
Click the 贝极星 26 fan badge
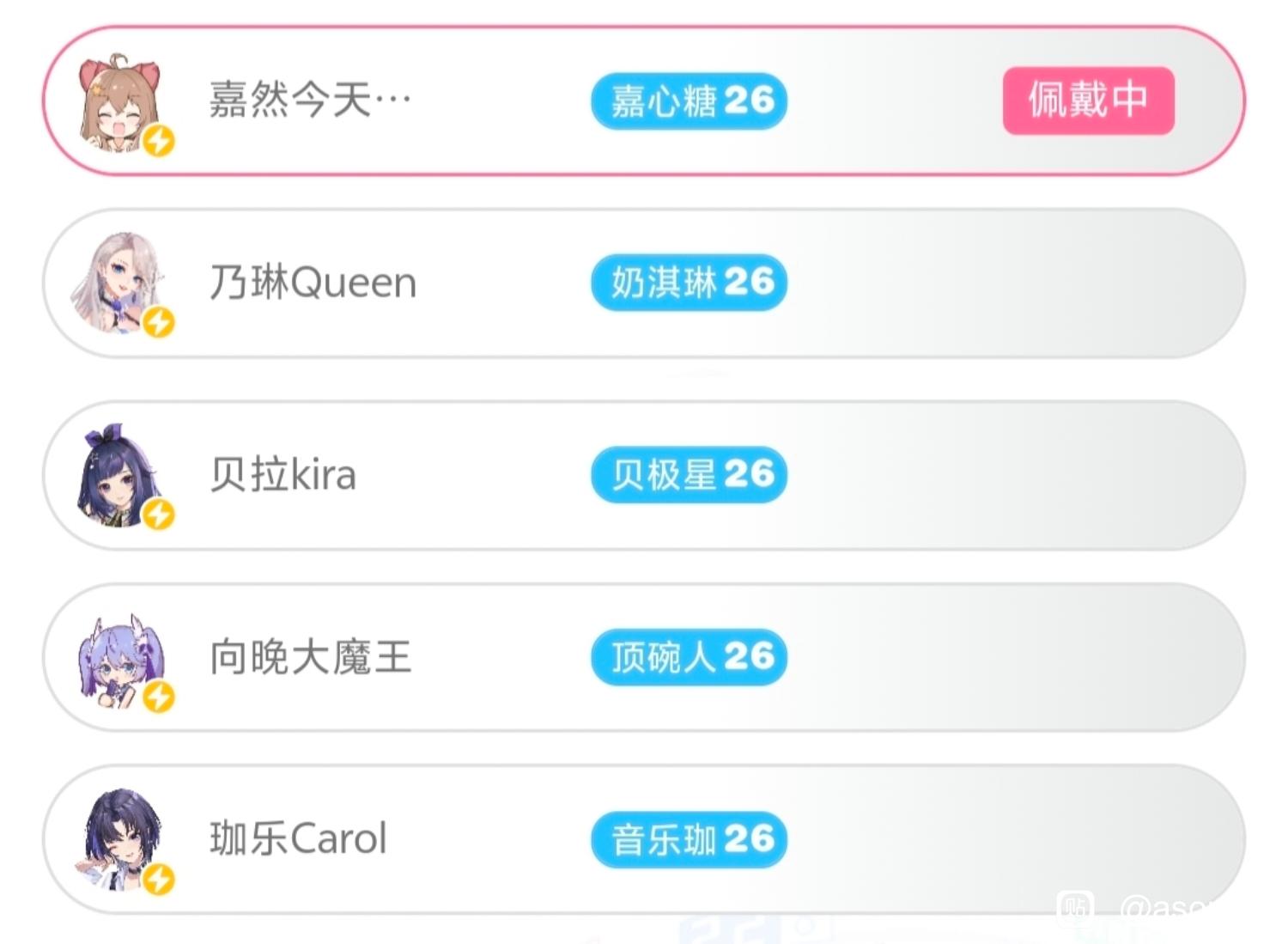point(689,474)
